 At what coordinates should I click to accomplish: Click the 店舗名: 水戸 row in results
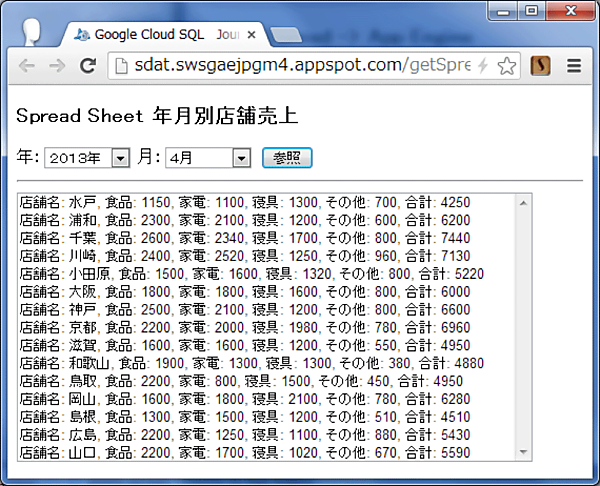pyautogui.click(x=244, y=203)
